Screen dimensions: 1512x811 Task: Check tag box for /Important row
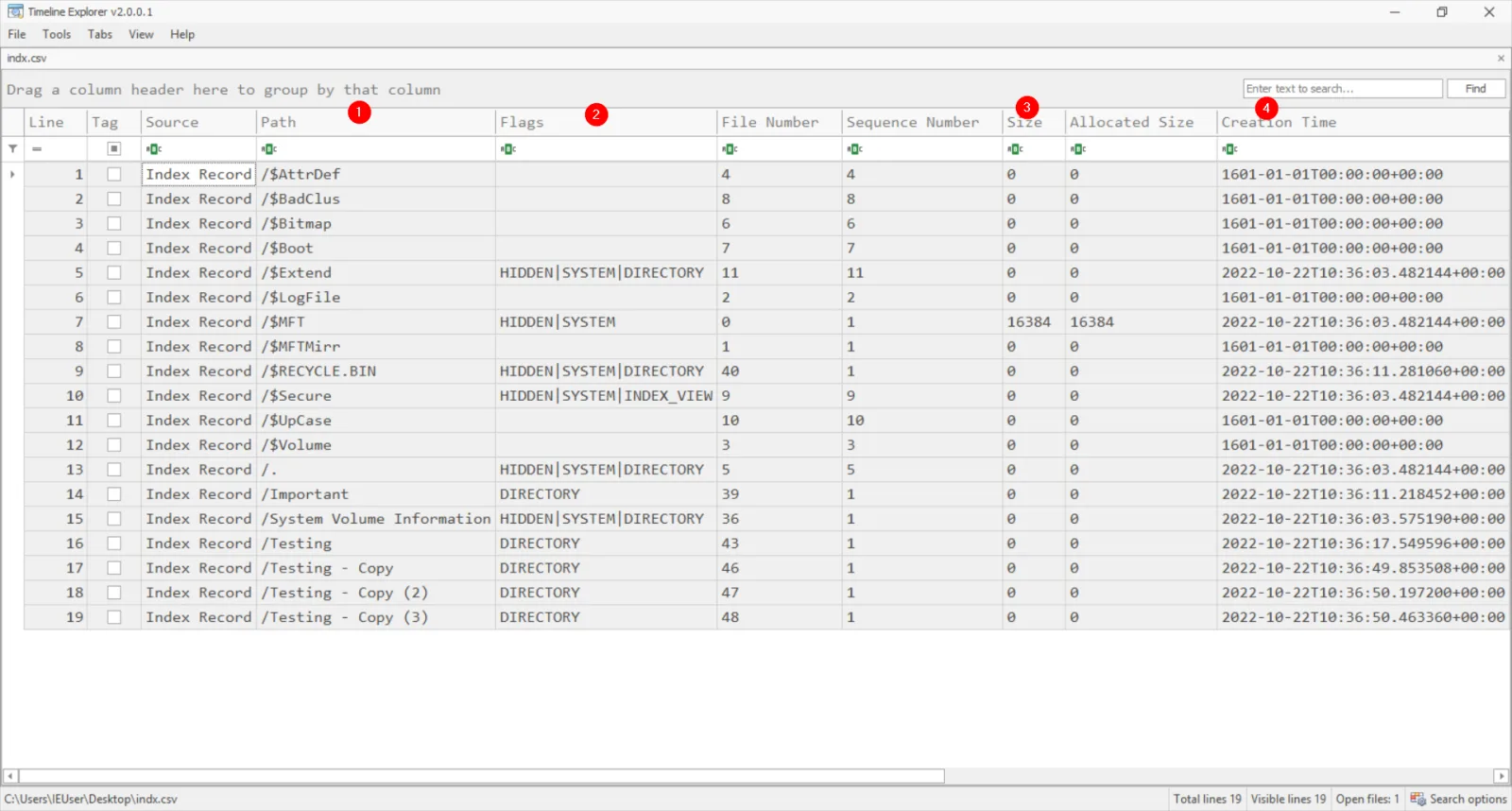(x=114, y=493)
